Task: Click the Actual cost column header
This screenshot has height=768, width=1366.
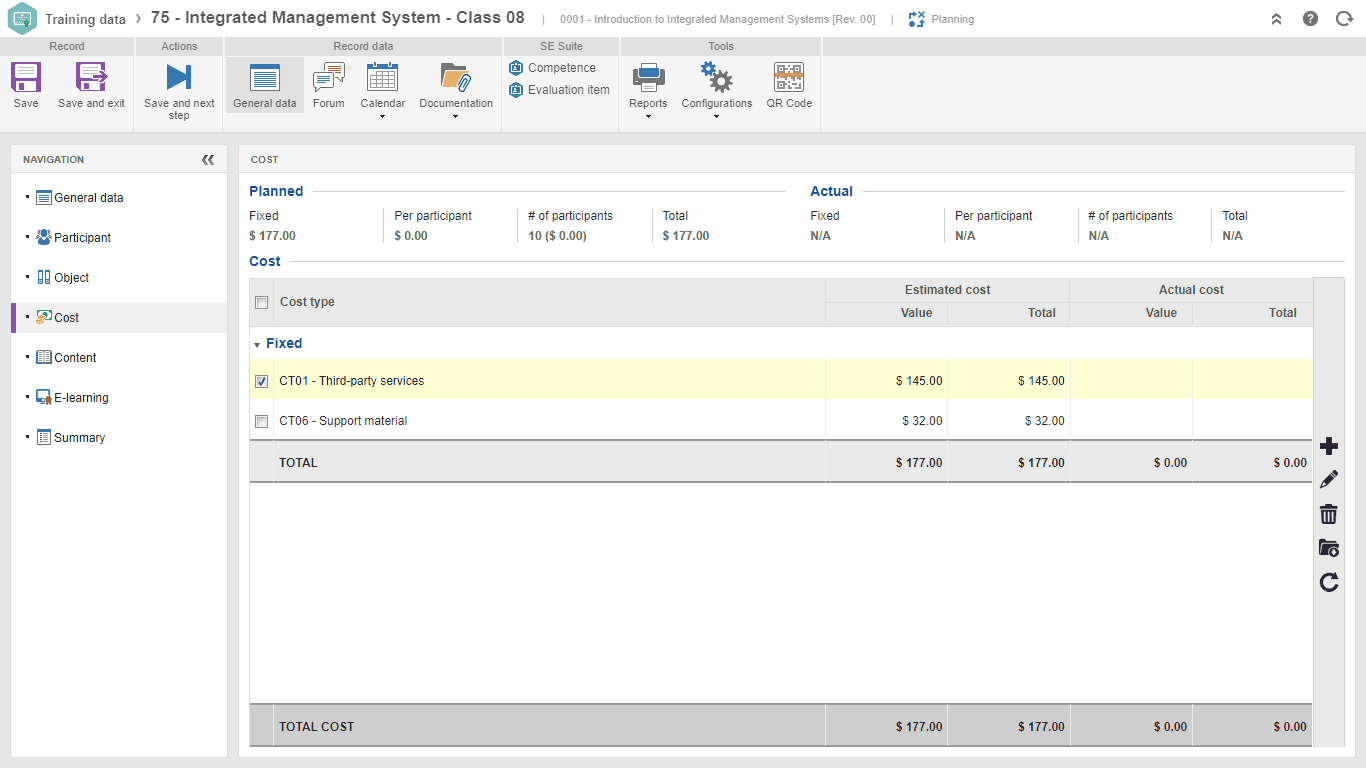Action: coord(1191,290)
